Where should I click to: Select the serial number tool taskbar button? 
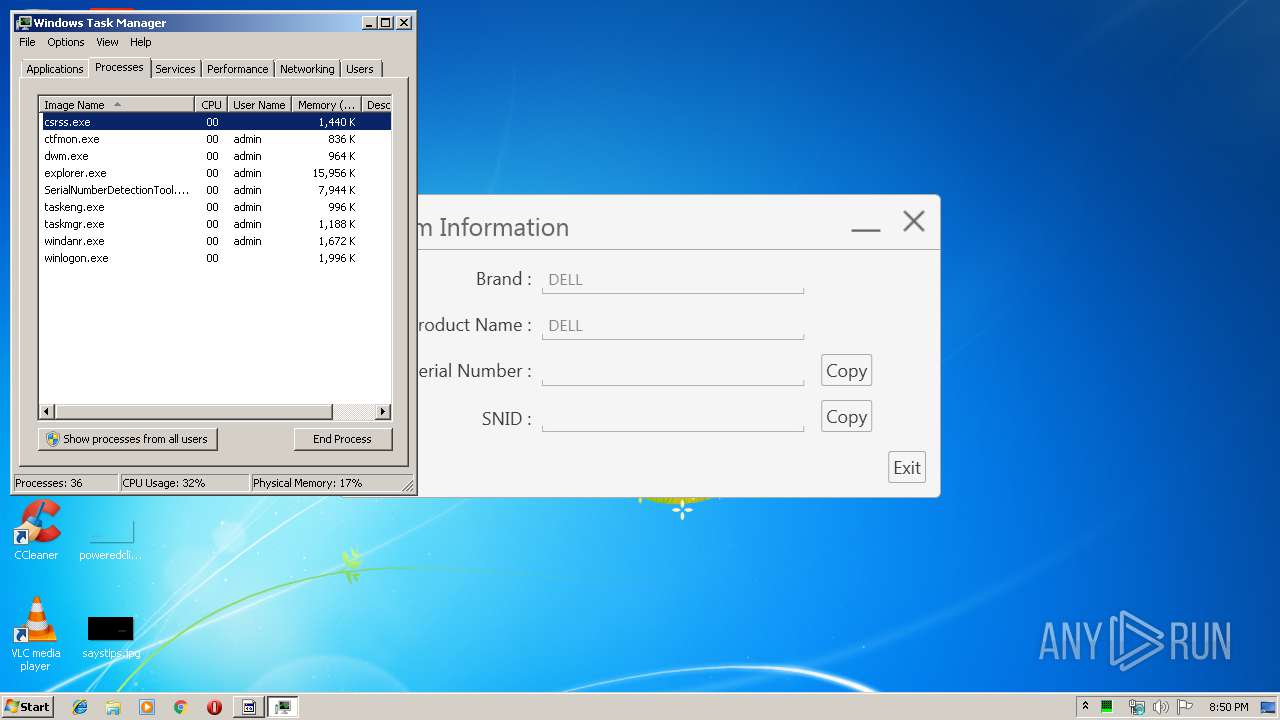click(x=248, y=707)
